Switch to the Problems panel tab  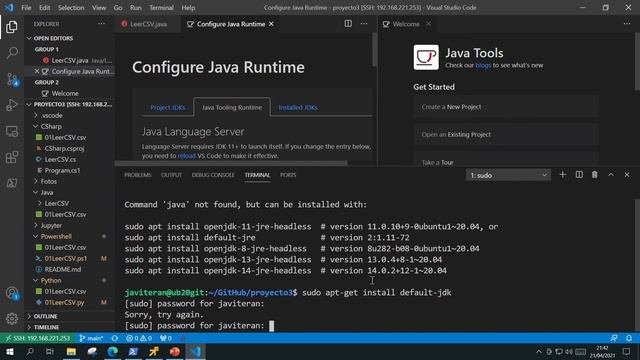coord(138,175)
